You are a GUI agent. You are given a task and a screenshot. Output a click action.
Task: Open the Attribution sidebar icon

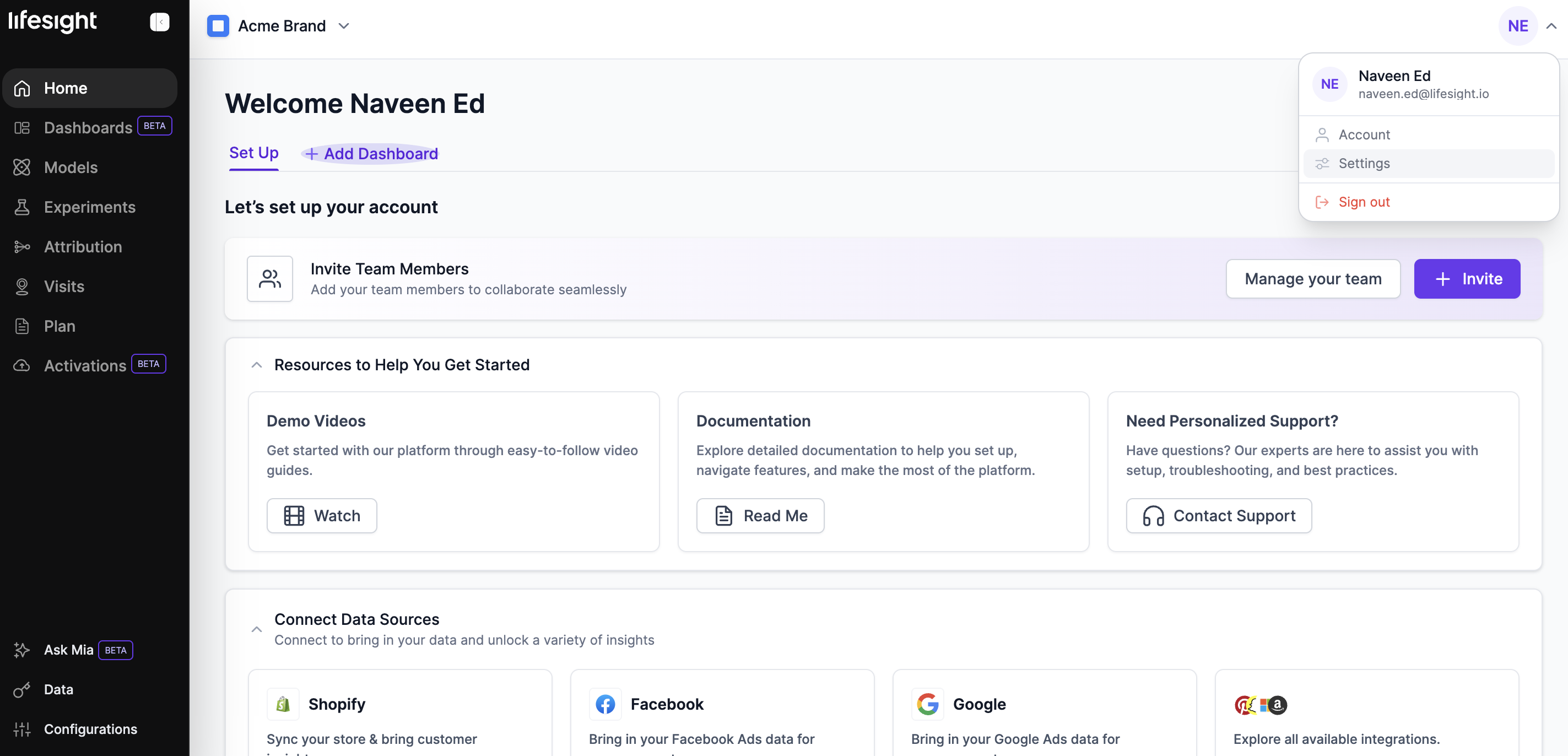point(22,246)
